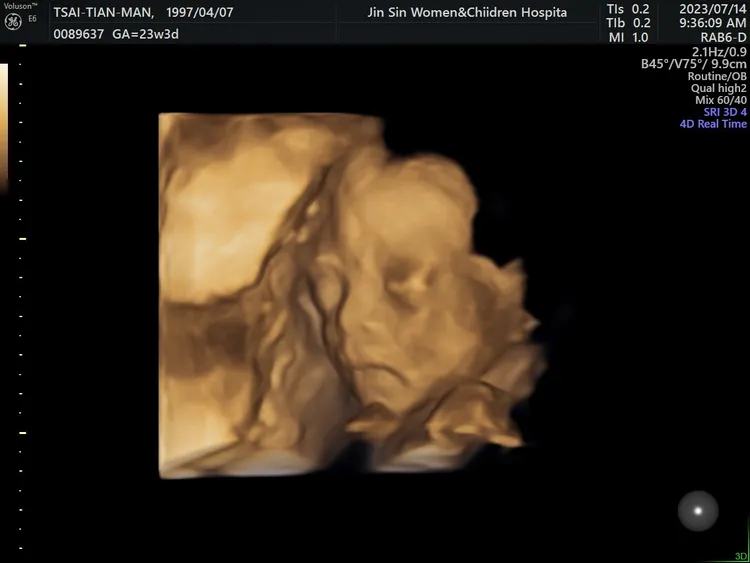Click the Voluson E6 brand label
Image resolution: width=750 pixels, height=563 pixels.
pos(19,6)
